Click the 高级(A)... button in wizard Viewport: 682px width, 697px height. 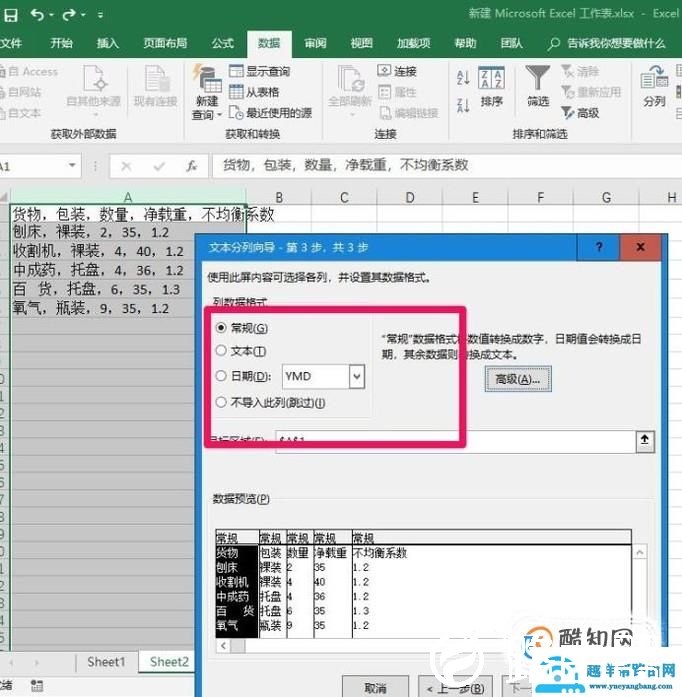click(x=518, y=379)
